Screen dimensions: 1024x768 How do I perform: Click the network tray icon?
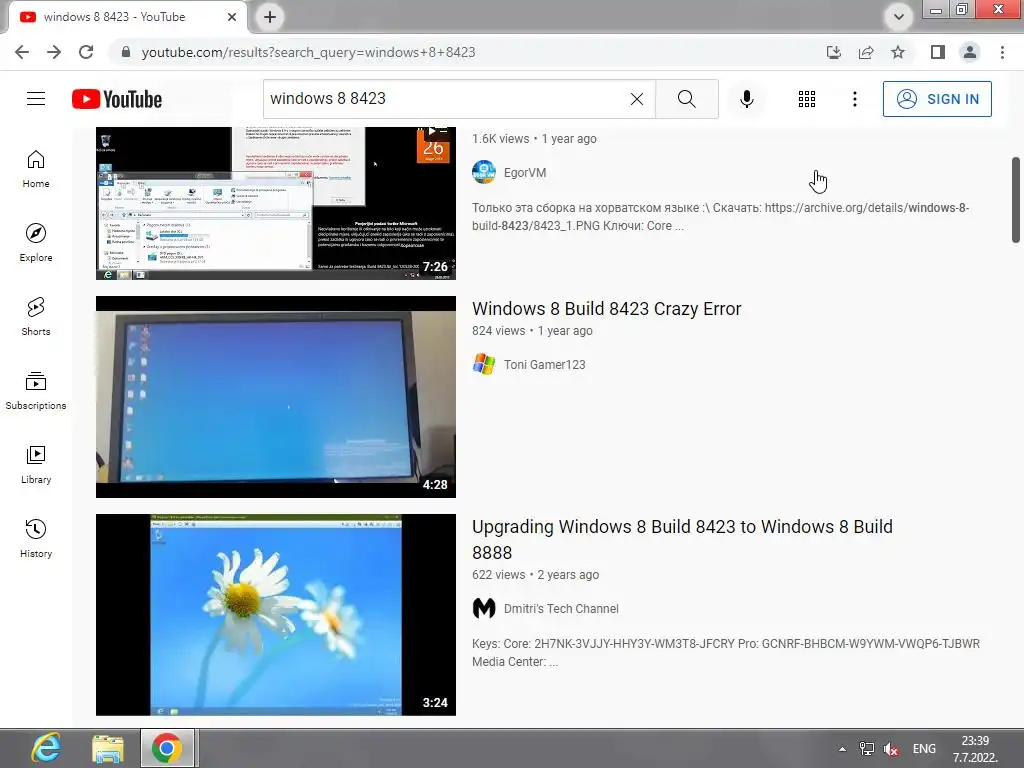pyautogui.click(x=867, y=749)
